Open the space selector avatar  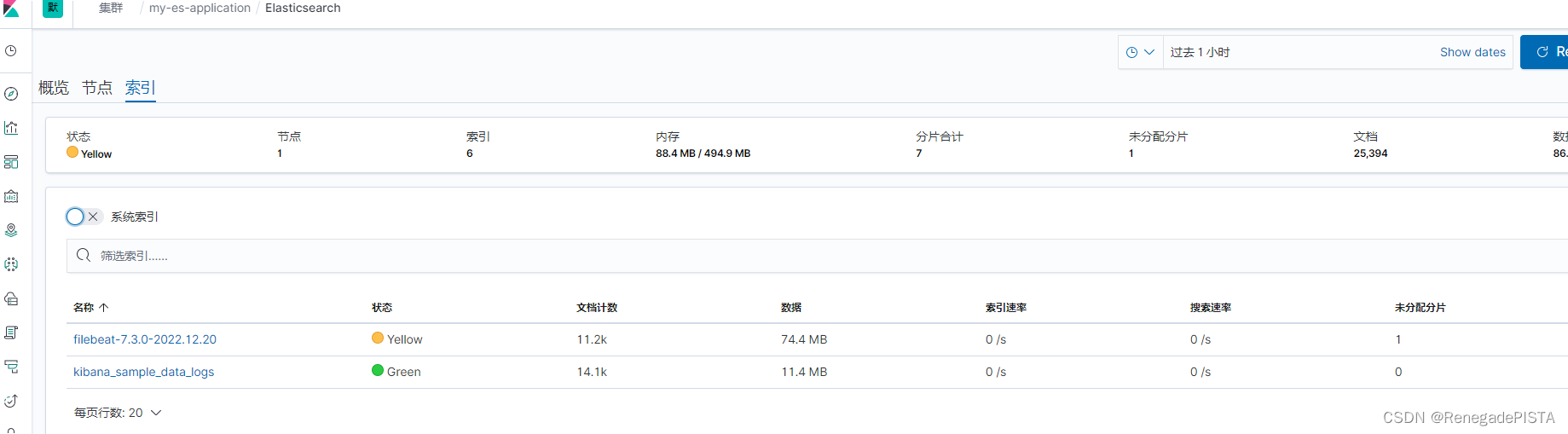pos(53,8)
